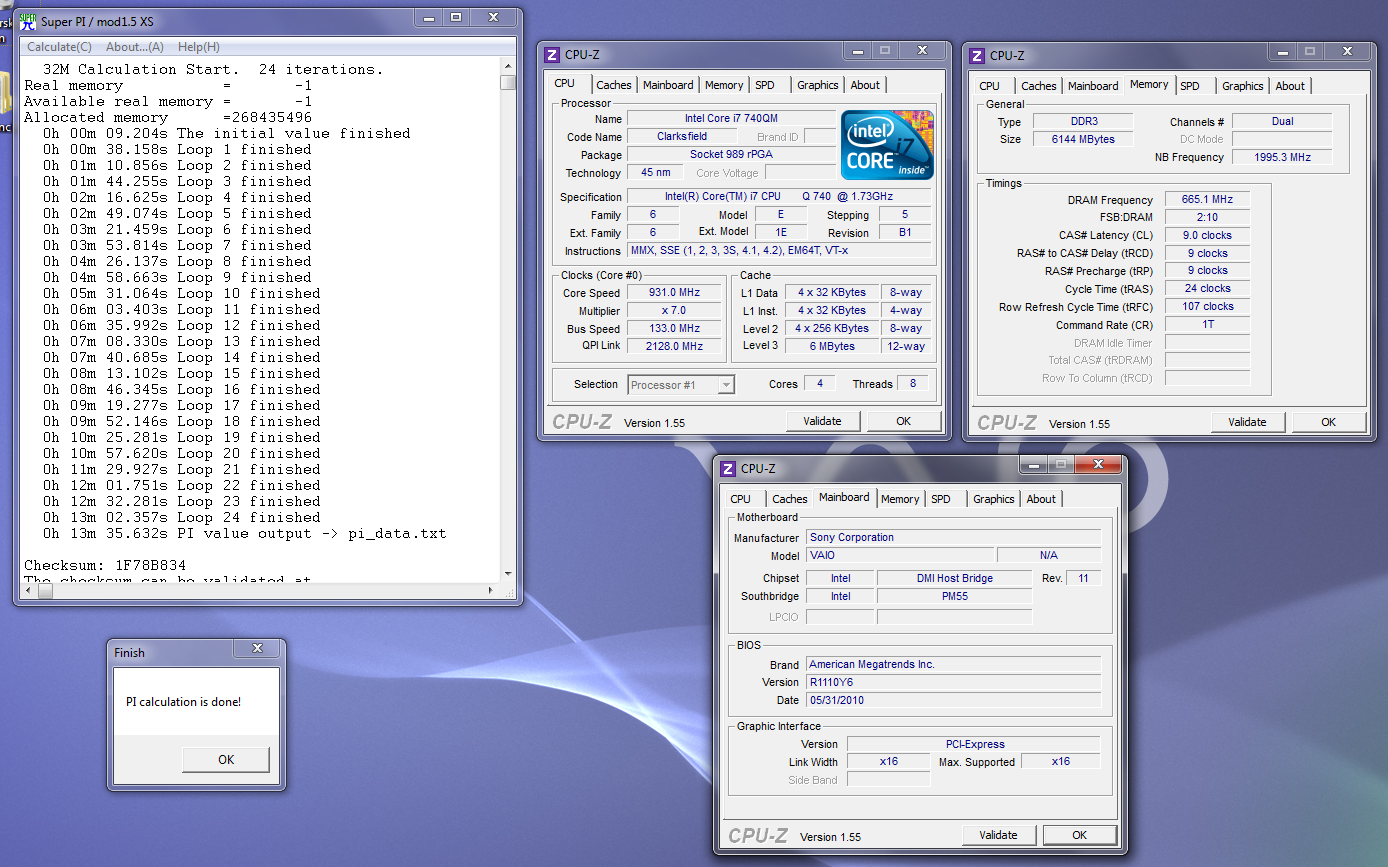Screen dimensions: 1388x867
Task: Click the BIOS Date value 05/31/2010
Action: [x=954, y=700]
